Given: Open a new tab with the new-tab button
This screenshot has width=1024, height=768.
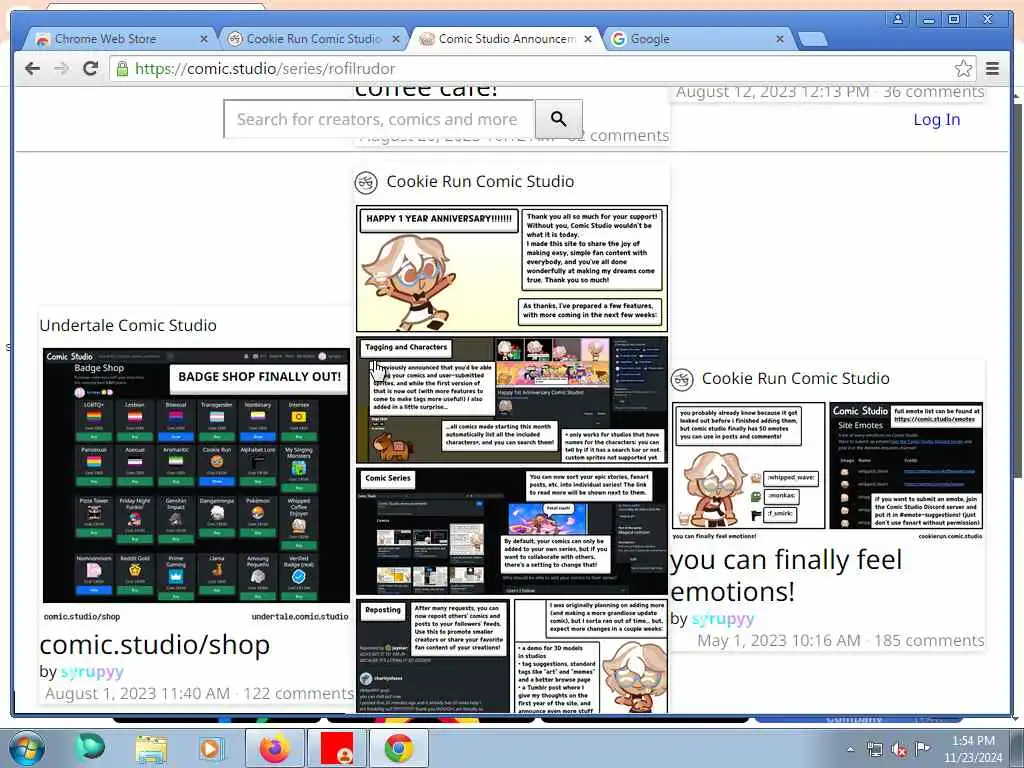Looking at the screenshot, I should [812, 40].
